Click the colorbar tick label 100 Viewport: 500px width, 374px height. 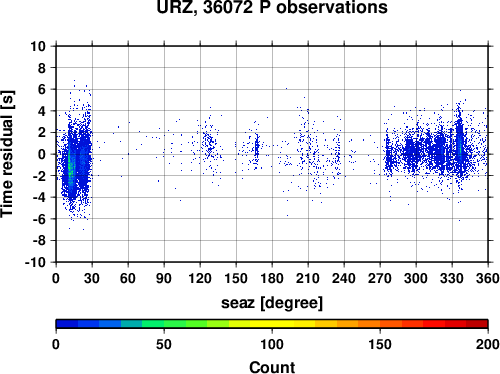click(272, 344)
